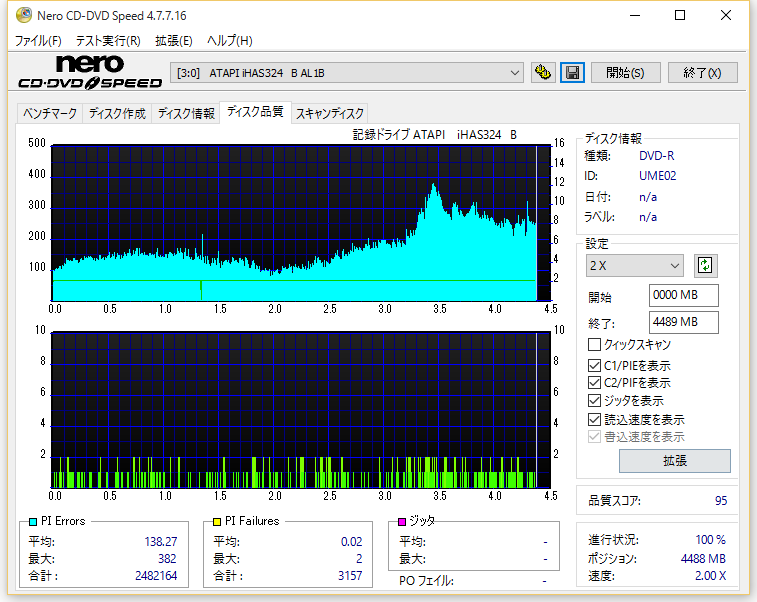Click the Nero app icon in title bar
This screenshot has height=602, width=757.
[23, 15]
